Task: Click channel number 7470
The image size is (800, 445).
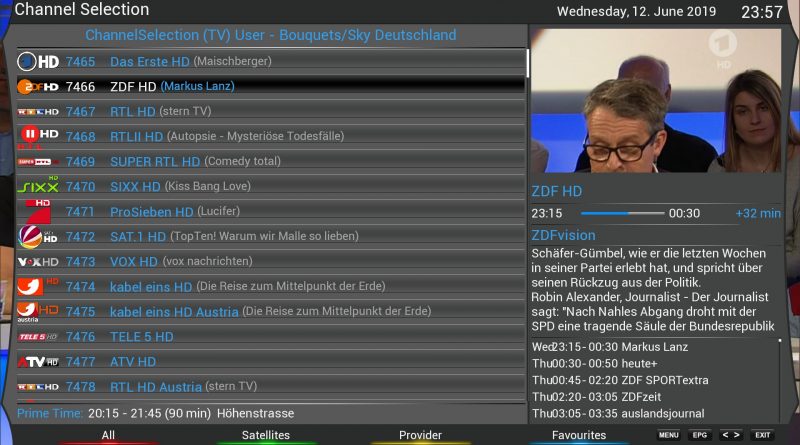Action: (x=80, y=187)
